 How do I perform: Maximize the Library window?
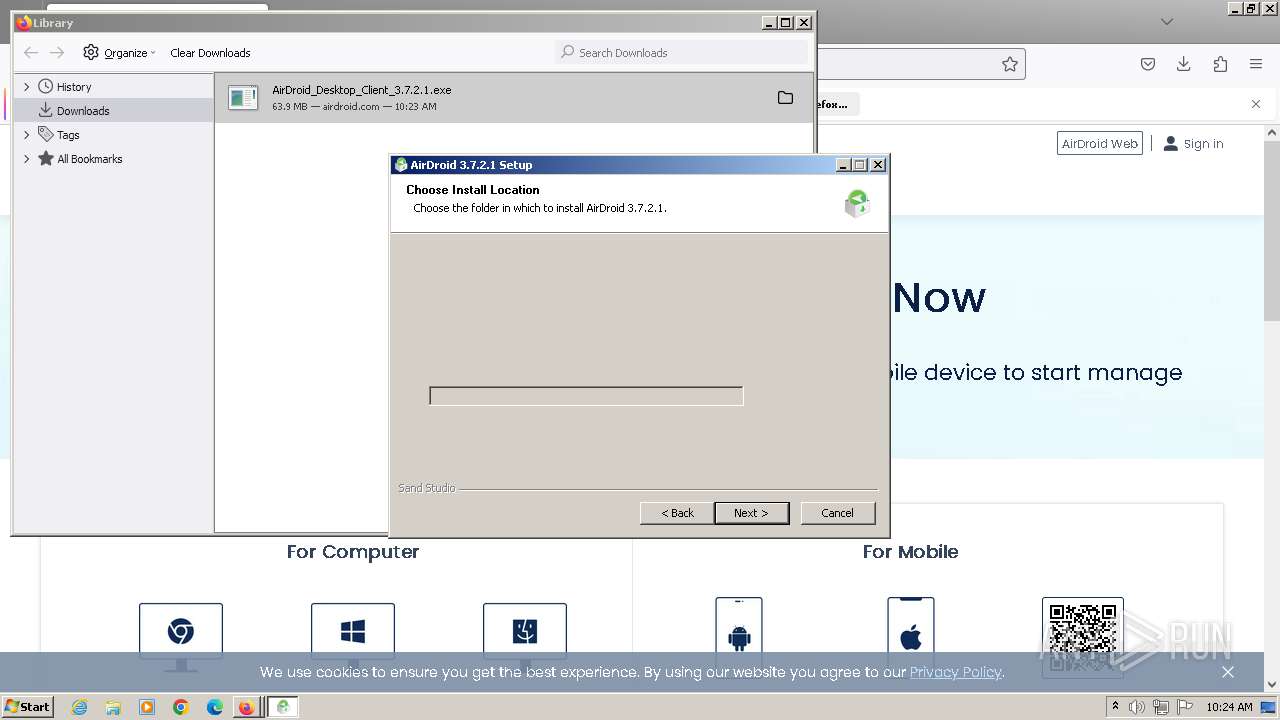(x=786, y=22)
